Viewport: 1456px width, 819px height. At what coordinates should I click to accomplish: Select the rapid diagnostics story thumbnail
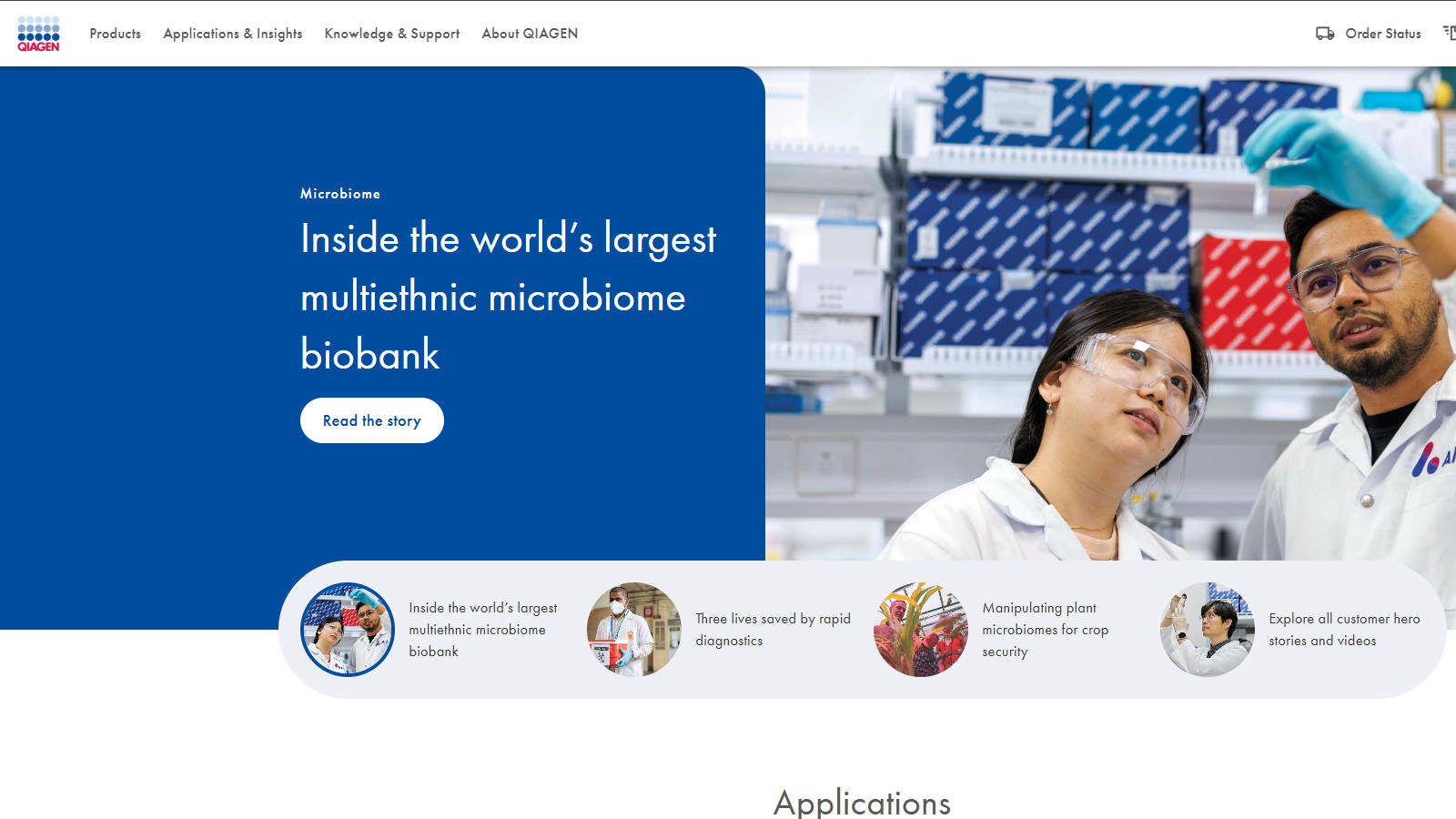(x=634, y=630)
